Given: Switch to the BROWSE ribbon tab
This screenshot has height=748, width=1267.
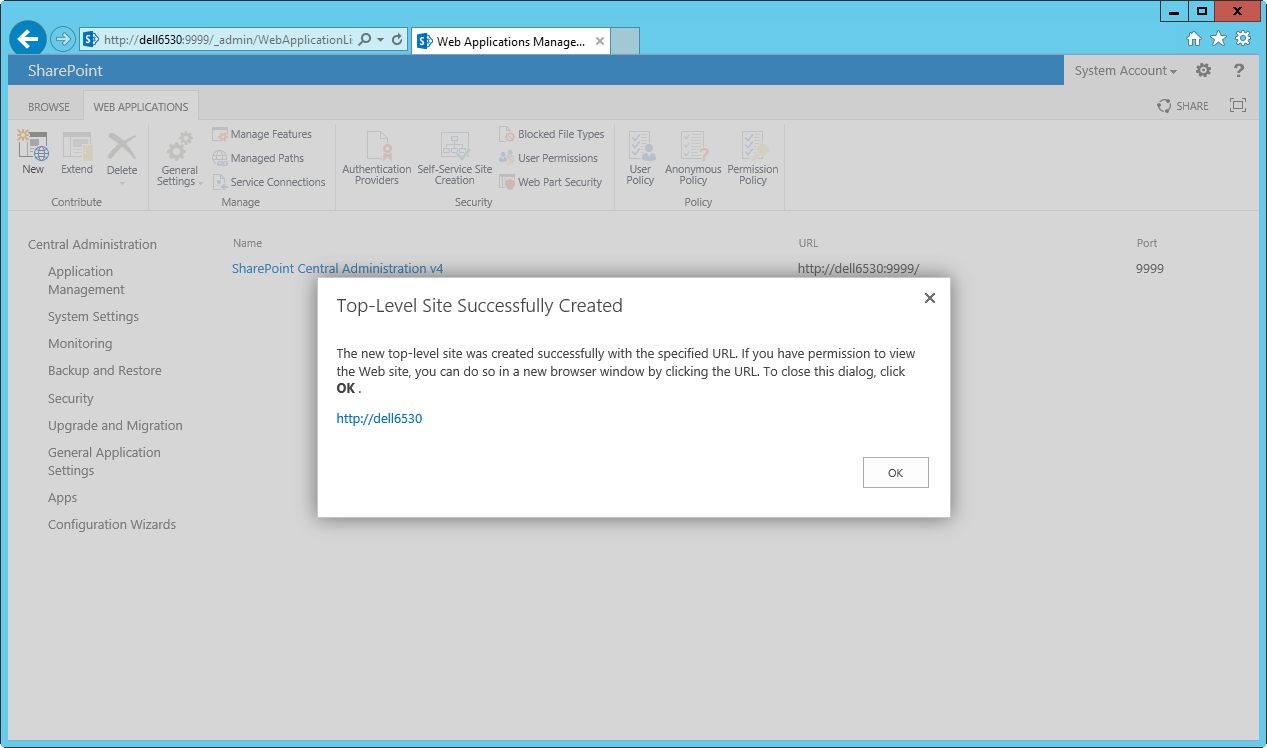Looking at the screenshot, I should pyautogui.click(x=49, y=107).
